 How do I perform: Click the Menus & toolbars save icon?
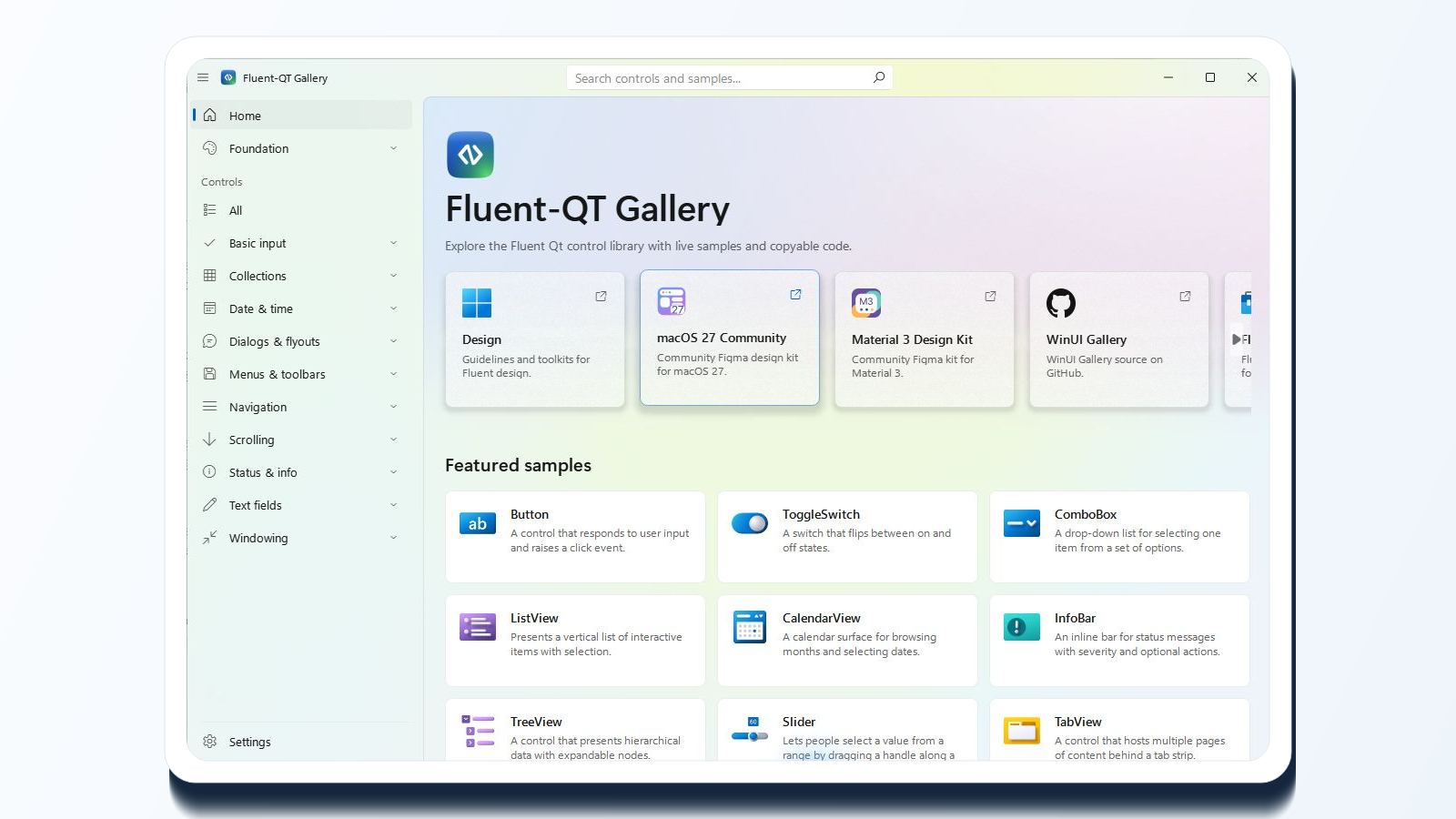click(210, 374)
